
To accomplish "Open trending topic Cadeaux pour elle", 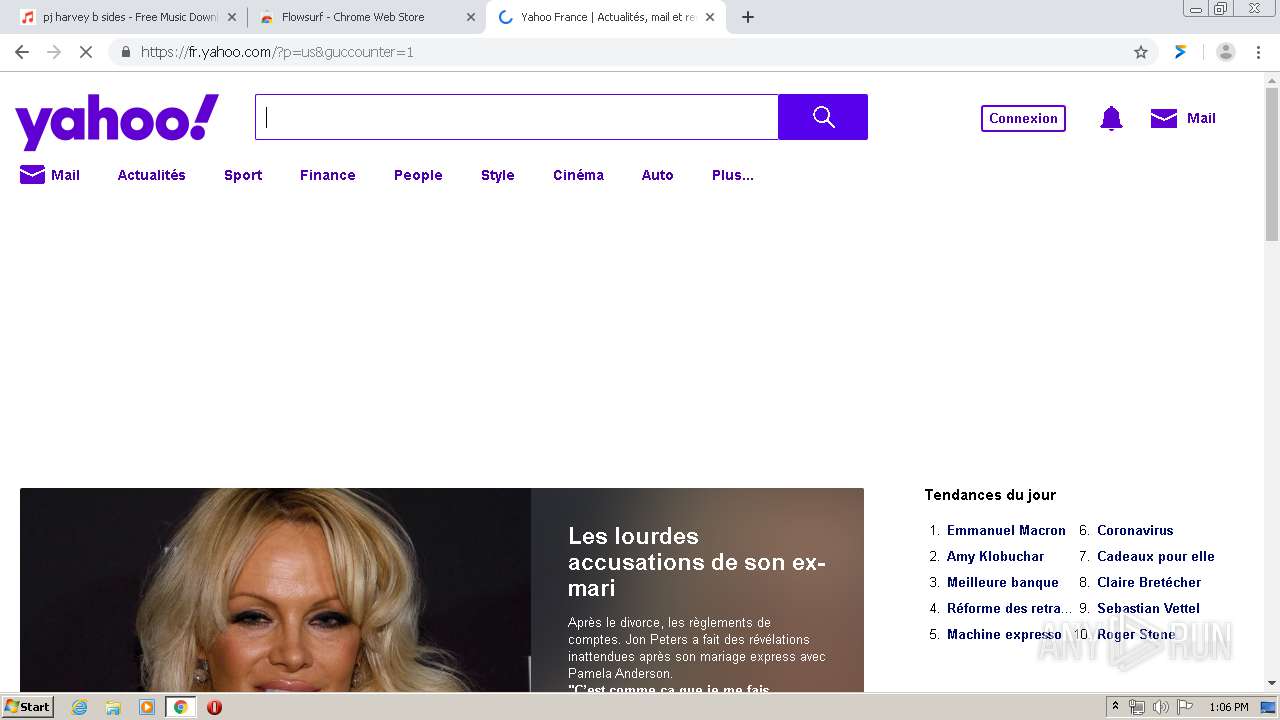I will tap(1156, 556).
